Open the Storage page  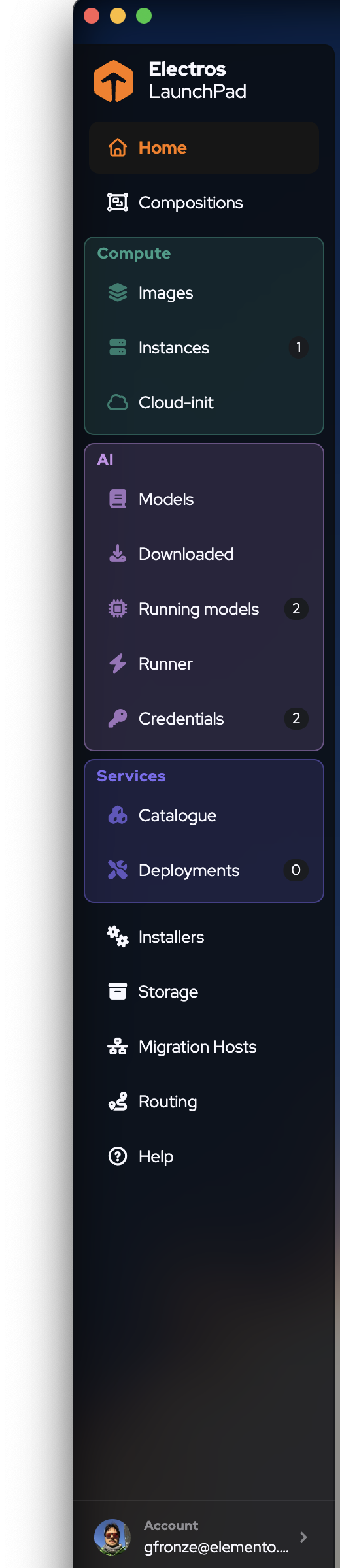tap(204, 992)
